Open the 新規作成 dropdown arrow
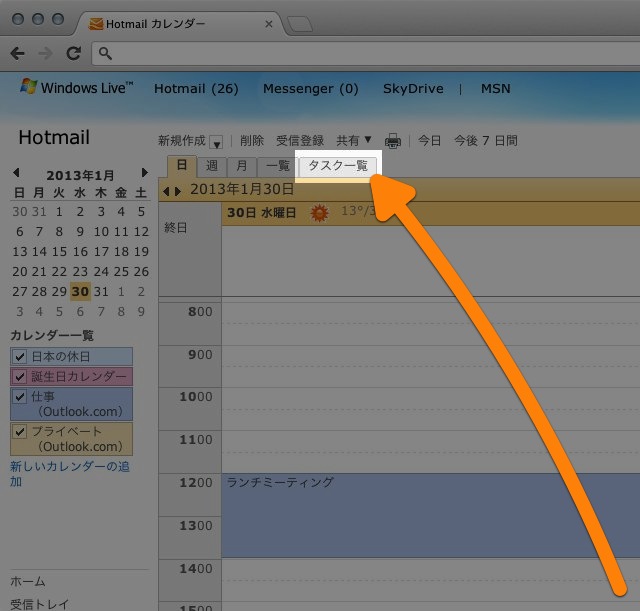Image resolution: width=640 pixels, height=611 pixels. pos(216,142)
